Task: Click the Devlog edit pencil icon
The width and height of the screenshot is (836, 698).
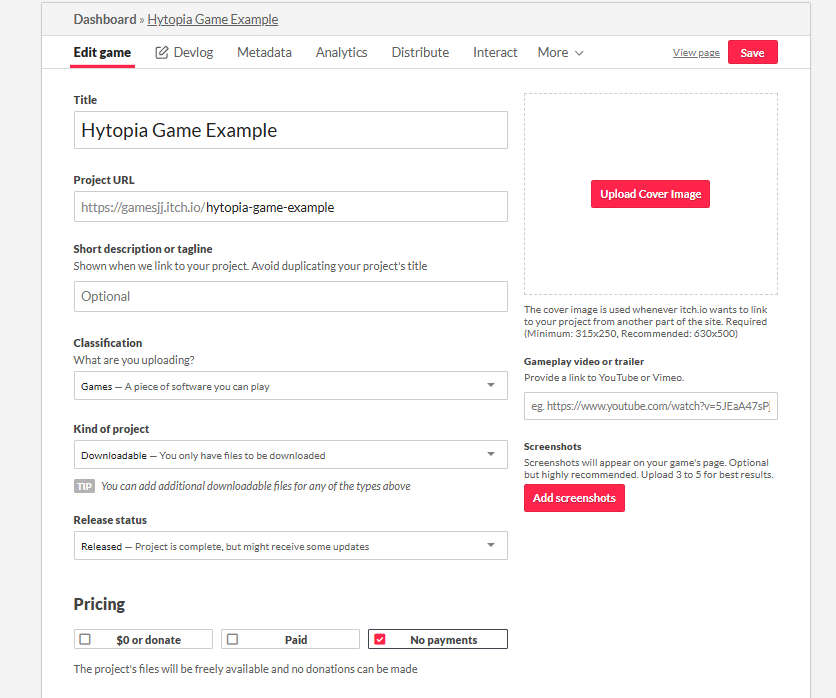Action: coord(162,53)
